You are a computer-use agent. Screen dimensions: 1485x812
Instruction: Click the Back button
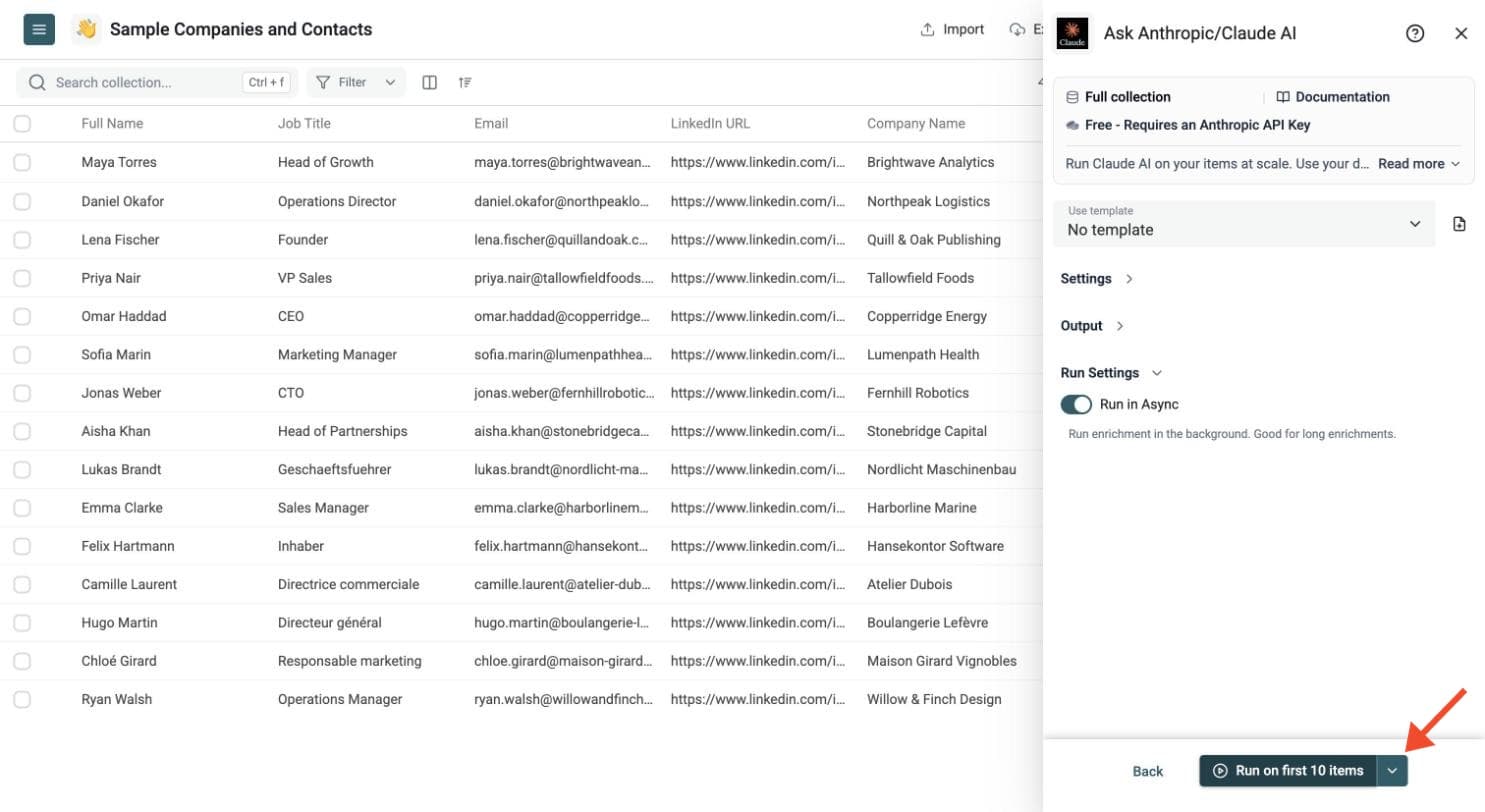click(x=1148, y=771)
